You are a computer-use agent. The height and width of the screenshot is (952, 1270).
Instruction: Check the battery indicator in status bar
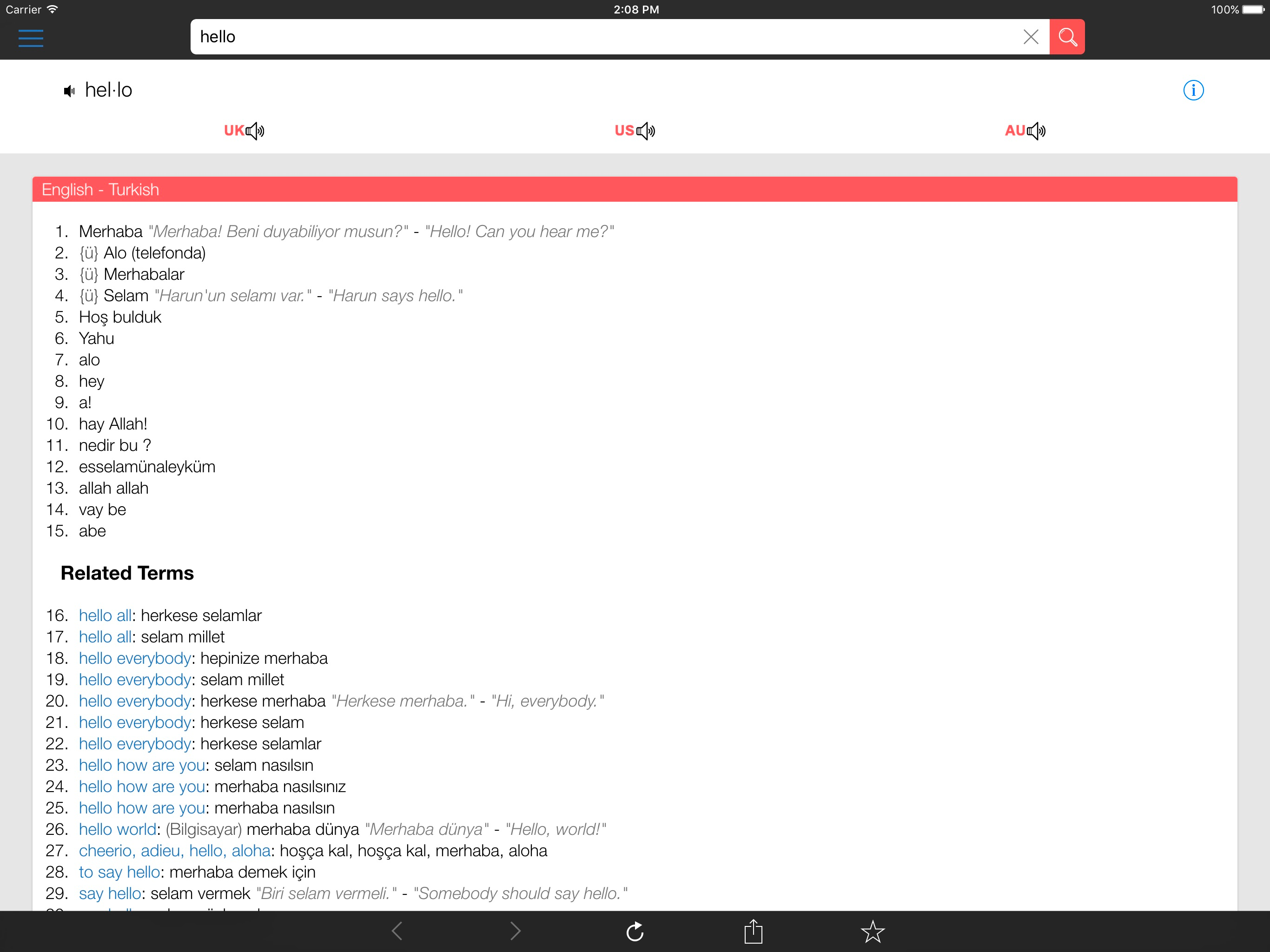(x=1254, y=9)
